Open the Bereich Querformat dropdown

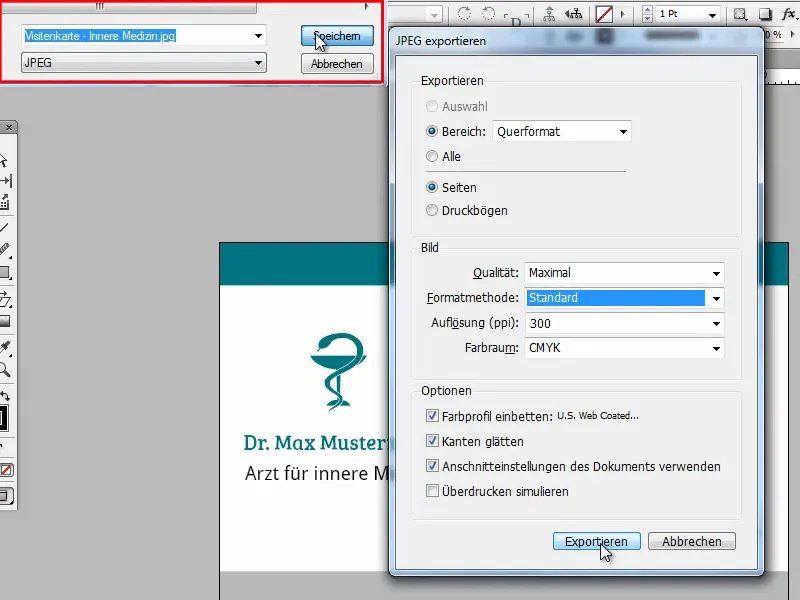coord(562,132)
